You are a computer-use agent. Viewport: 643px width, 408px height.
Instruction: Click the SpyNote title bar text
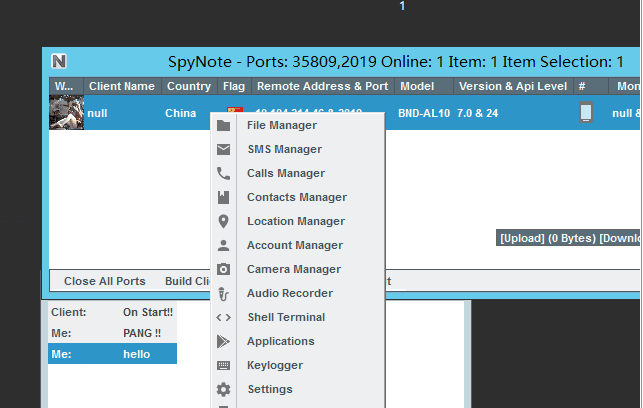pyautogui.click(x=396, y=62)
